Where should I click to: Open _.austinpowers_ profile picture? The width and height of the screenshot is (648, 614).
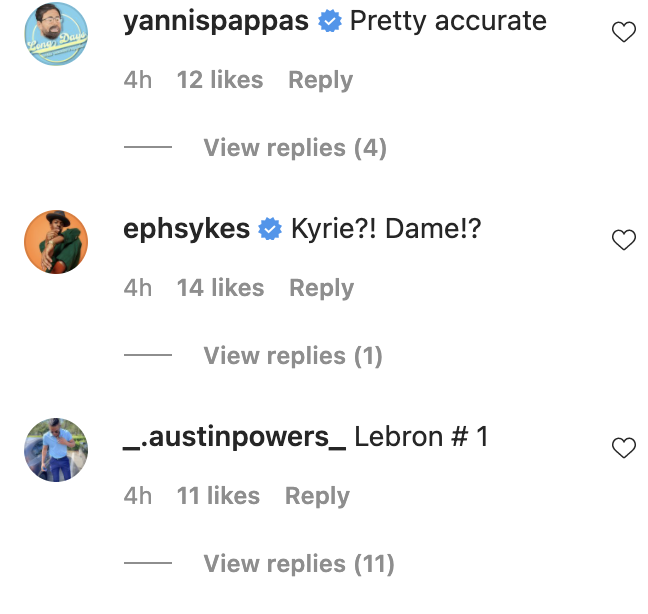pos(56,450)
